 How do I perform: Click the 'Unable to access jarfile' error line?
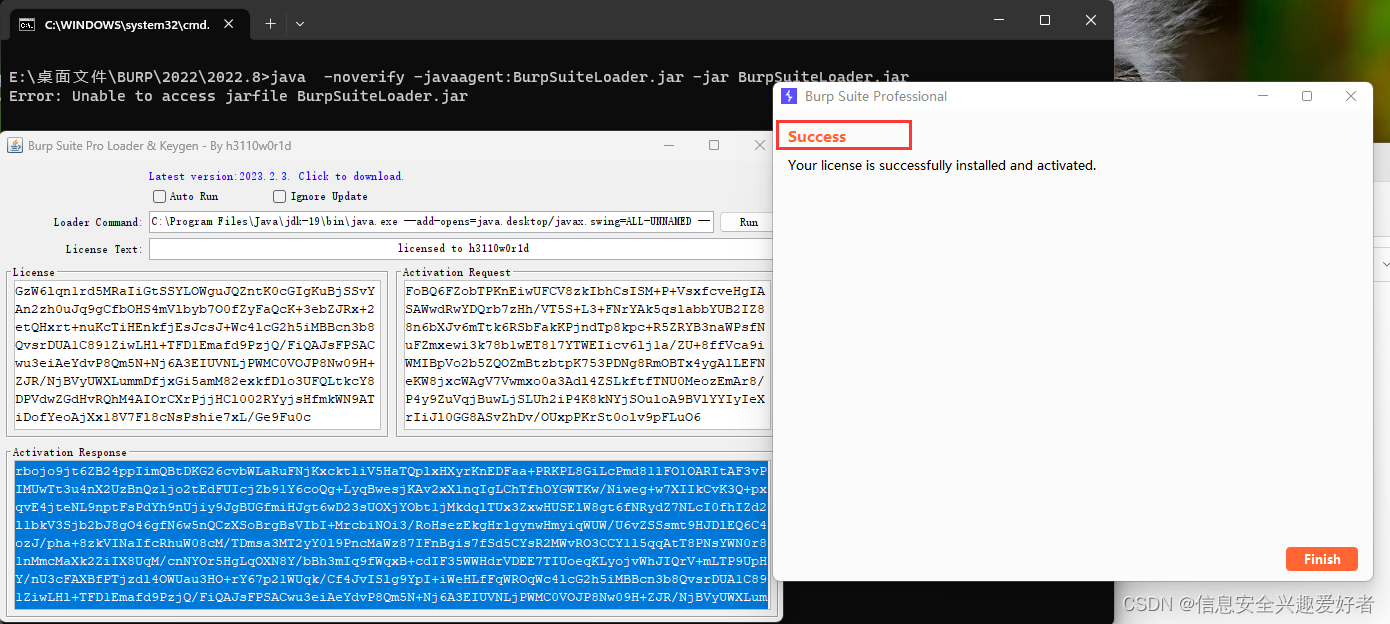pos(238,96)
